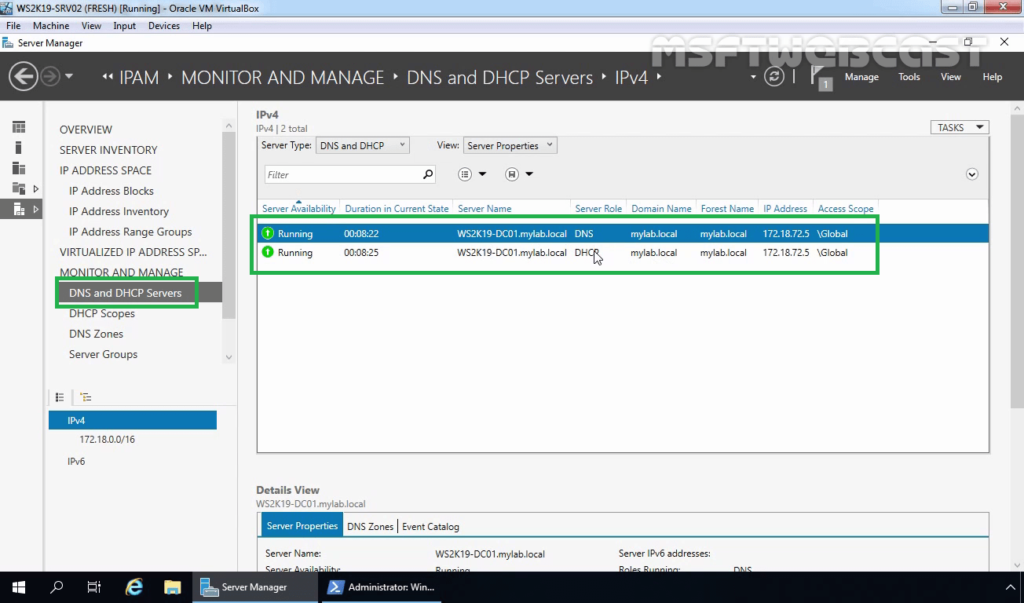Open IP Address Inventory
This screenshot has width=1024, height=603.
119,211
